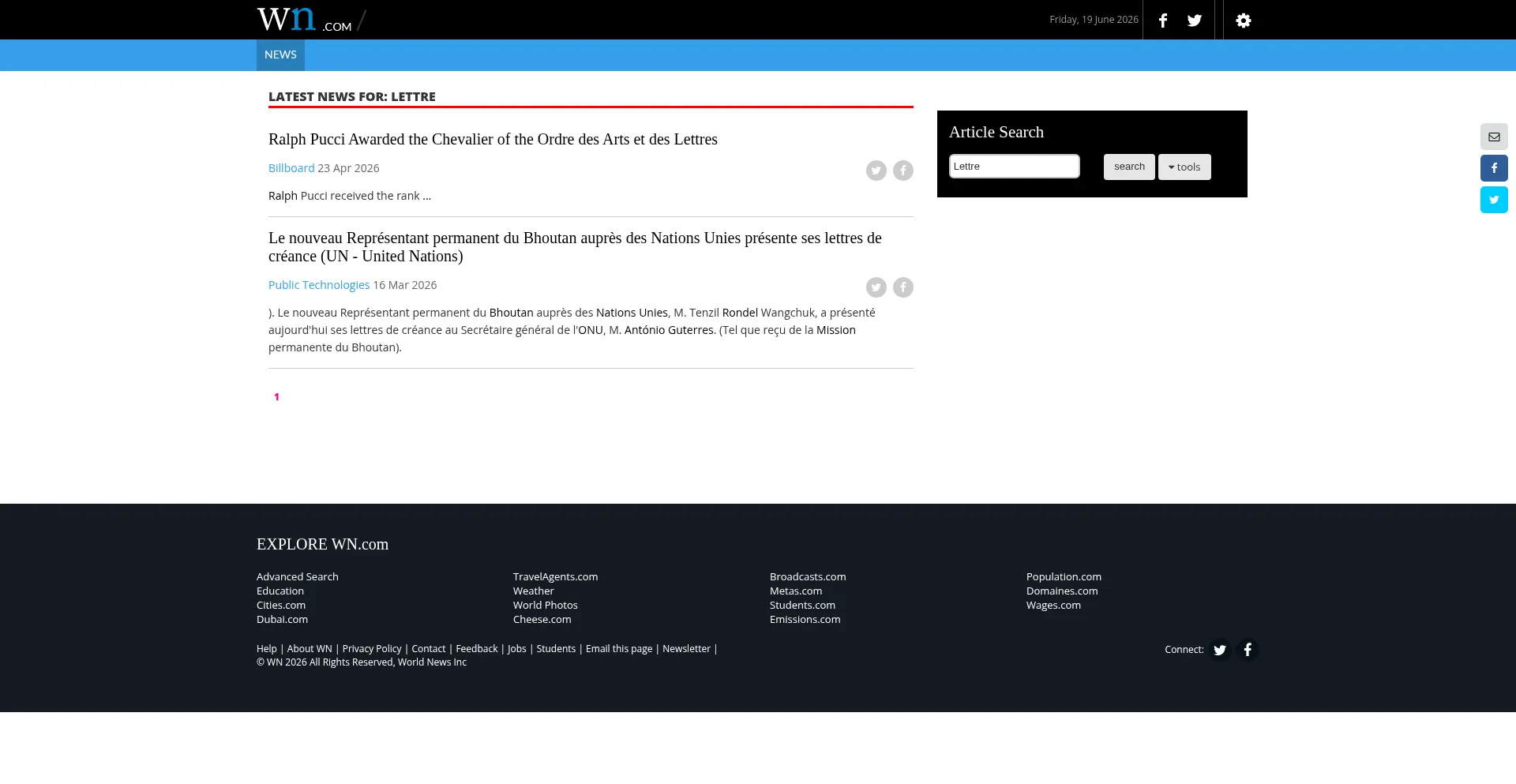Image resolution: width=1516 pixels, height=784 pixels.
Task: Open Wages.com footer link
Action: tap(1053, 606)
